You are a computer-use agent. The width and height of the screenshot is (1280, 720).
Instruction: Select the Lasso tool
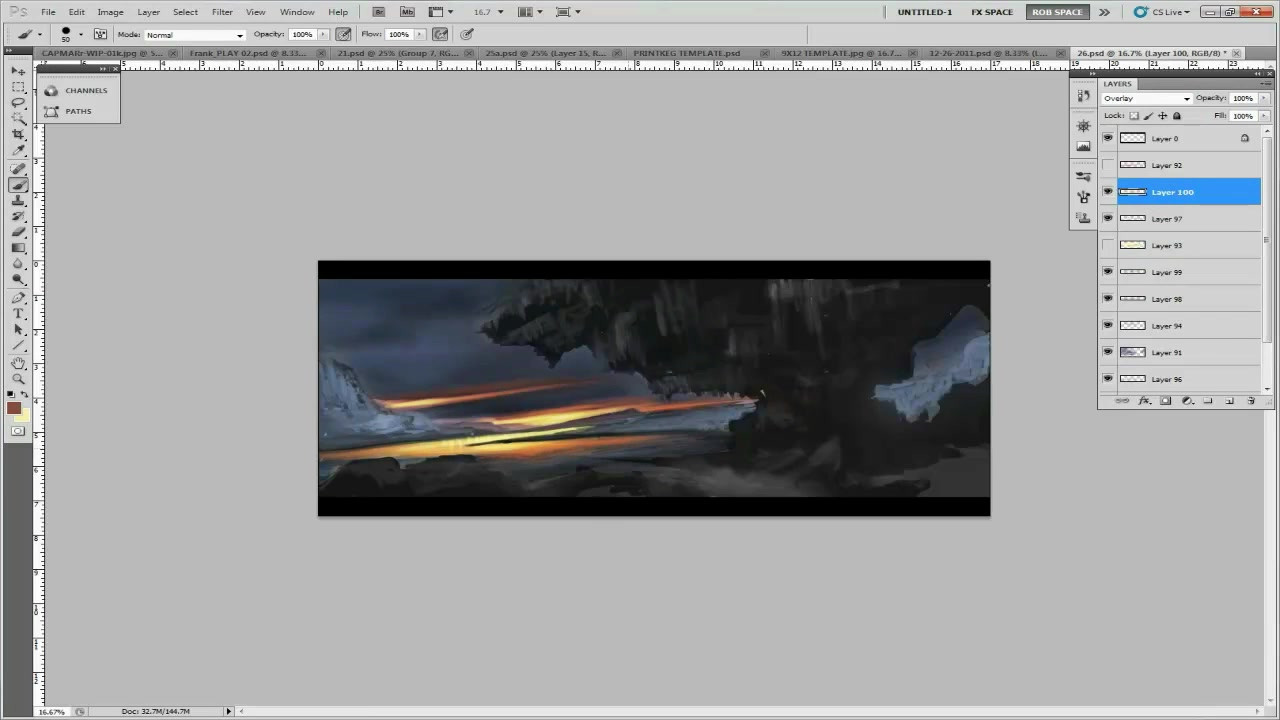18,103
